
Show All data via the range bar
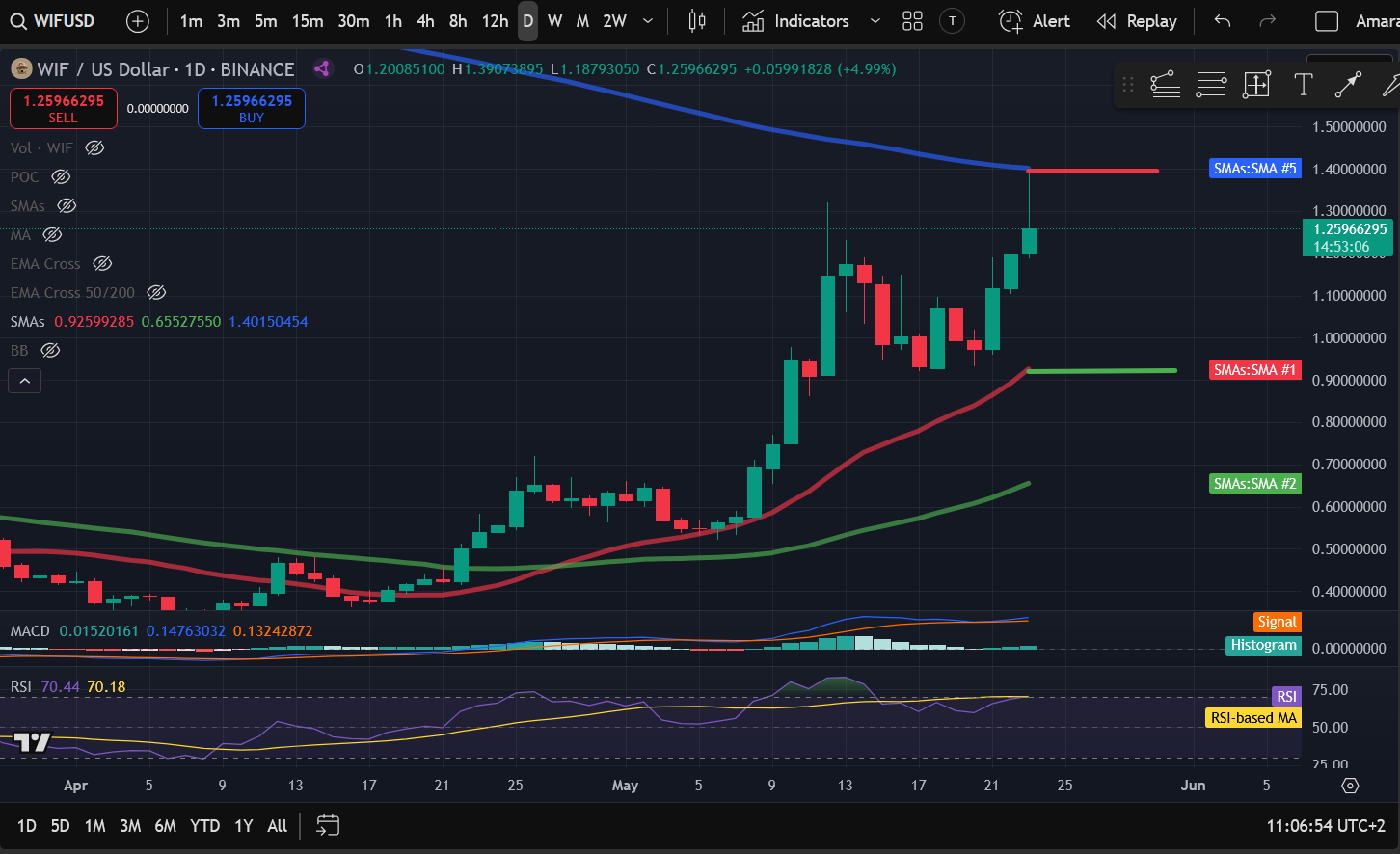click(x=278, y=826)
